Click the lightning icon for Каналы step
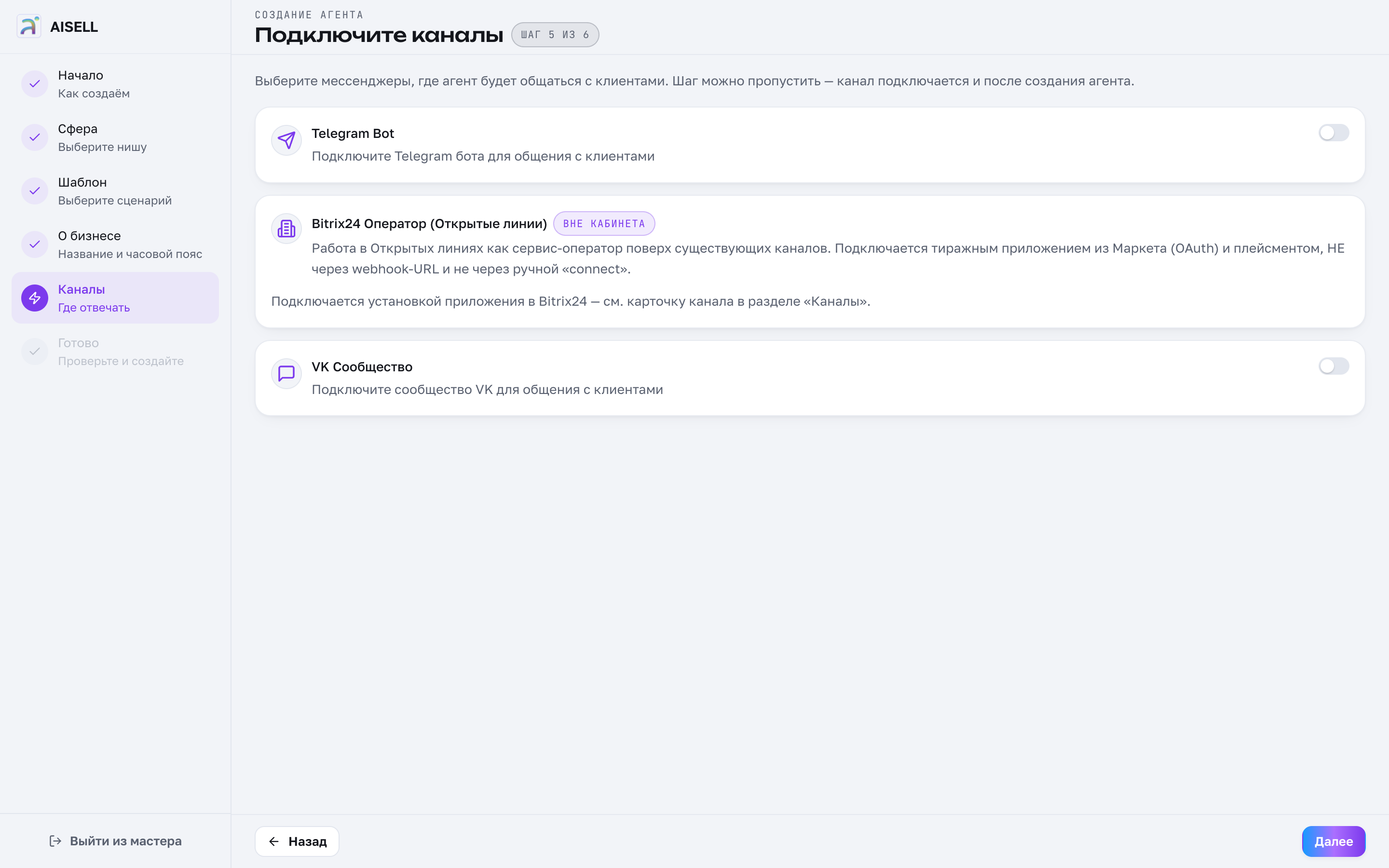Screen dimensions: 1389x868 point(34,298)
